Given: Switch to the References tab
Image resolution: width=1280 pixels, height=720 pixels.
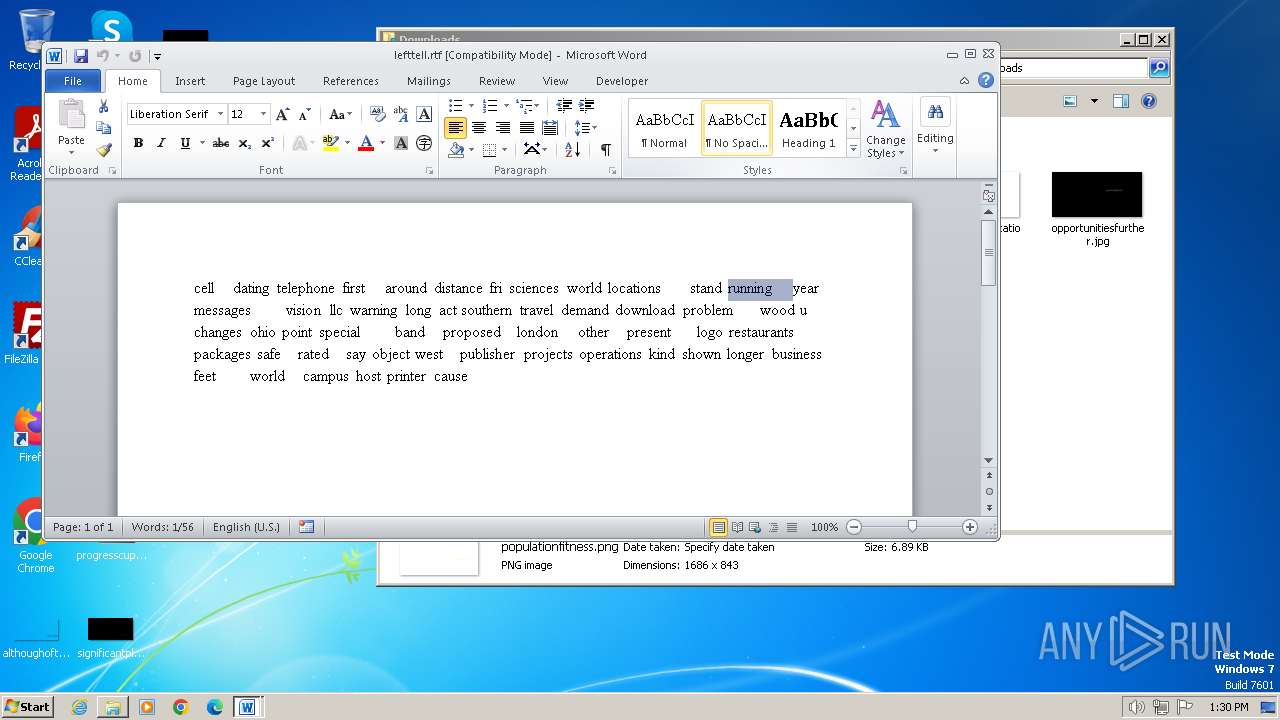Looking at the screenshot, I should [351, 81].
